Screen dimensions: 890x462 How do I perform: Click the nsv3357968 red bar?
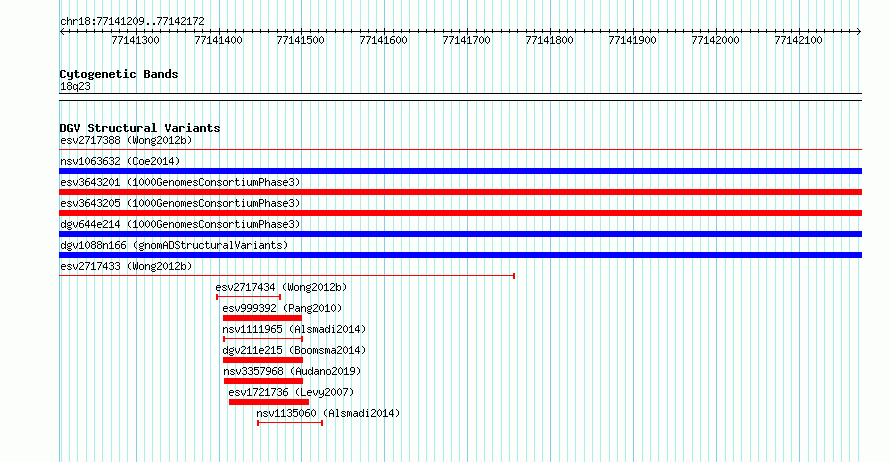click(263, 381)
